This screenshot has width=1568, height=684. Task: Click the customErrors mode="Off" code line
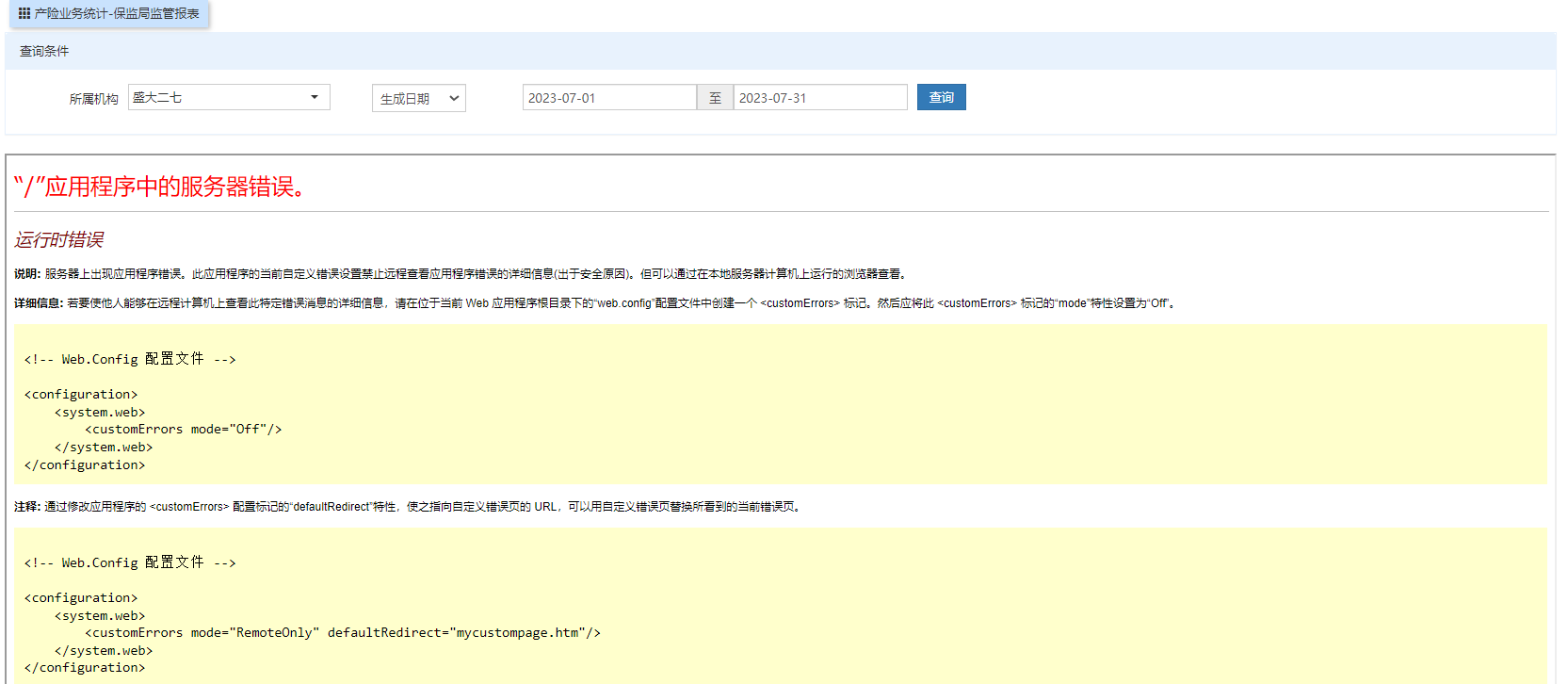[184, 430]
